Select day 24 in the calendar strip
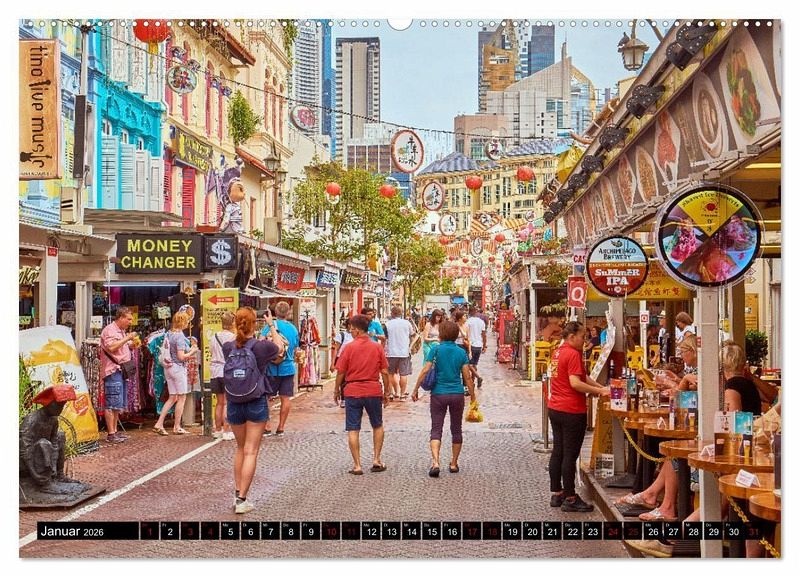 point(613,531)
